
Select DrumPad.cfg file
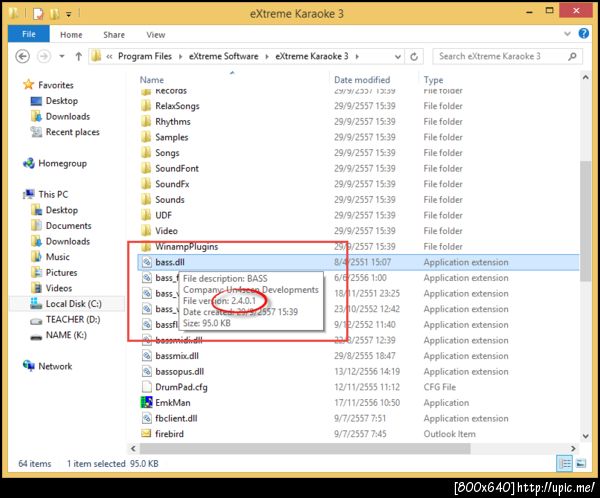tap(181, 387)
